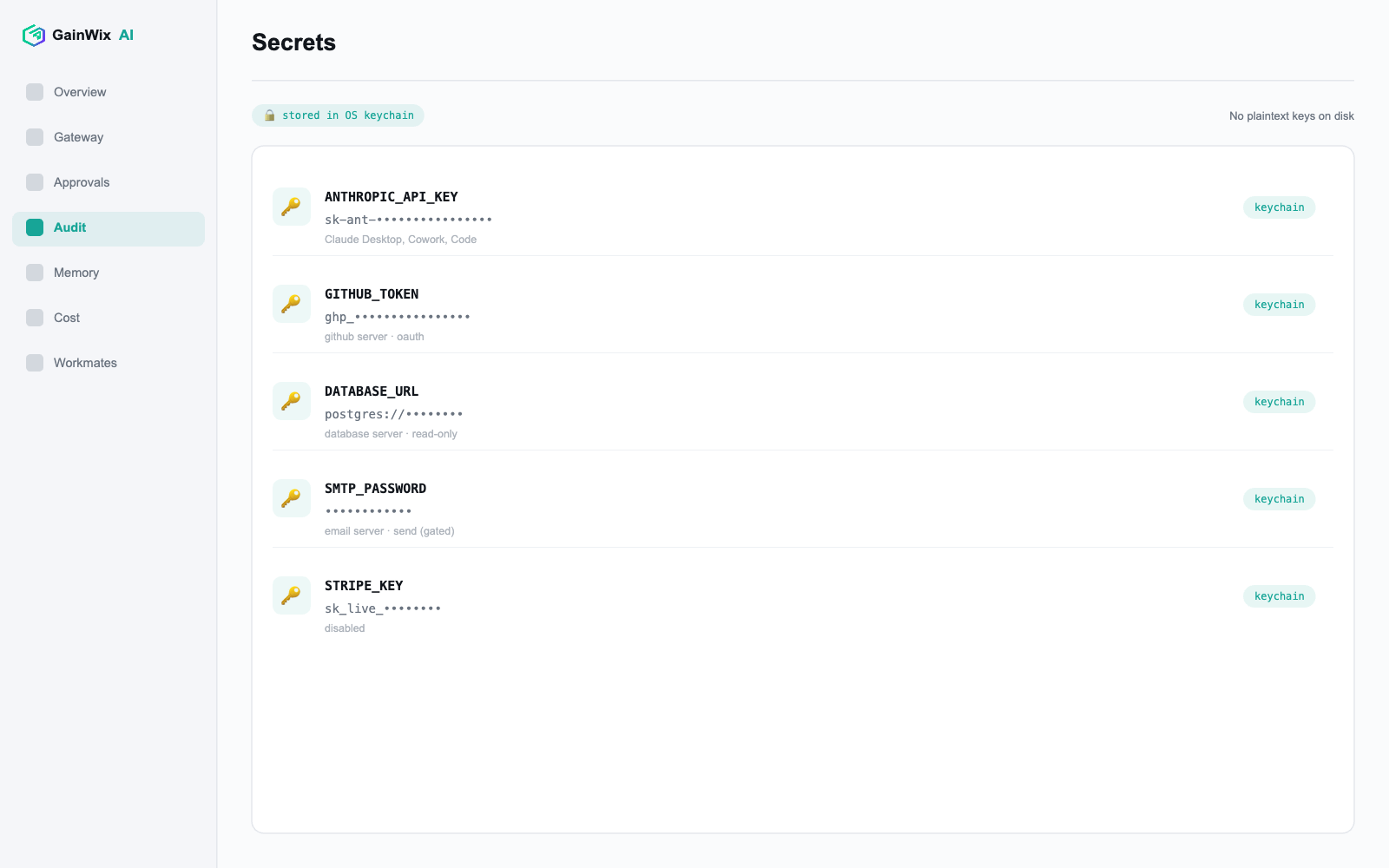This screenshot has width=1389, height=868.
Task: Select the STRIPE_KEY key icon
Action: tap(292, 595)
